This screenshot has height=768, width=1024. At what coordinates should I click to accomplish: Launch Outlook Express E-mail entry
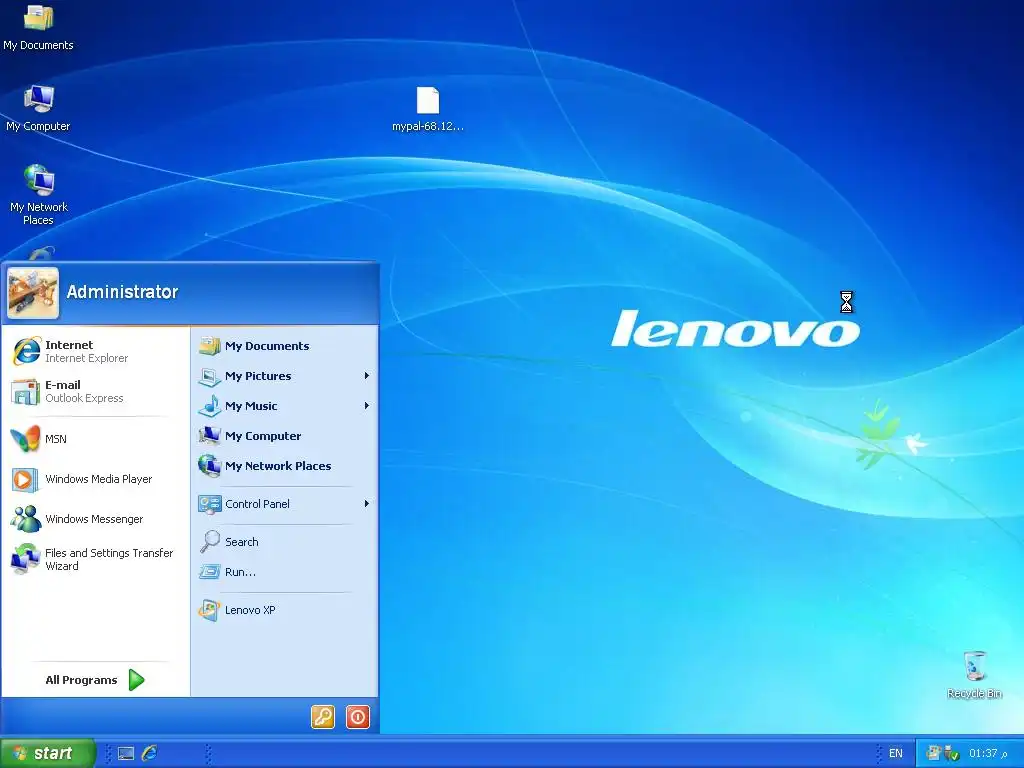(x=95, y=391)
